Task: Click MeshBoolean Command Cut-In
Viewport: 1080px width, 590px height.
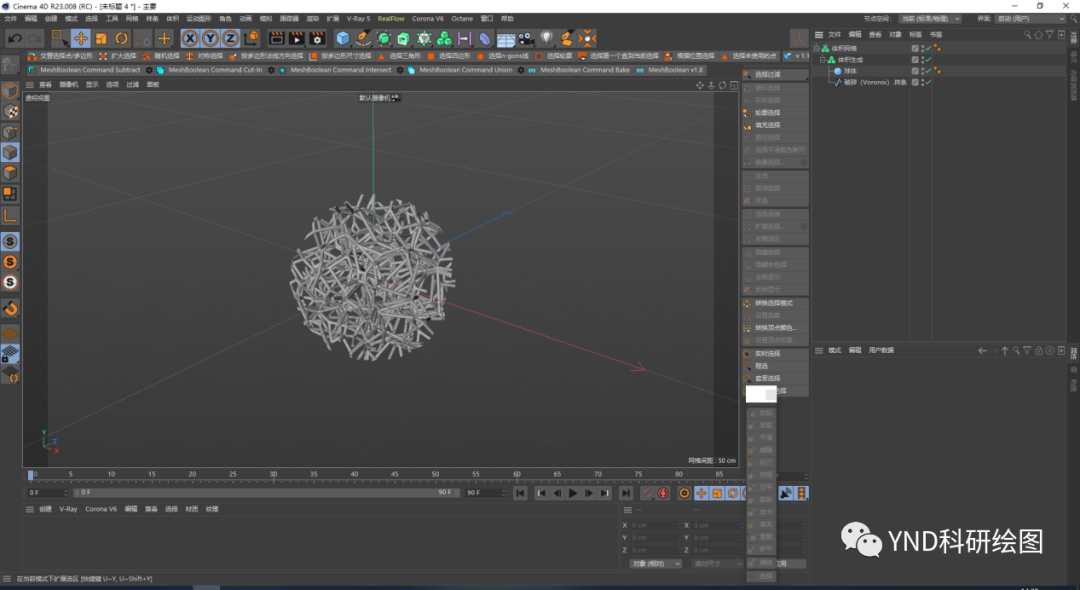Action: point(215,70)
